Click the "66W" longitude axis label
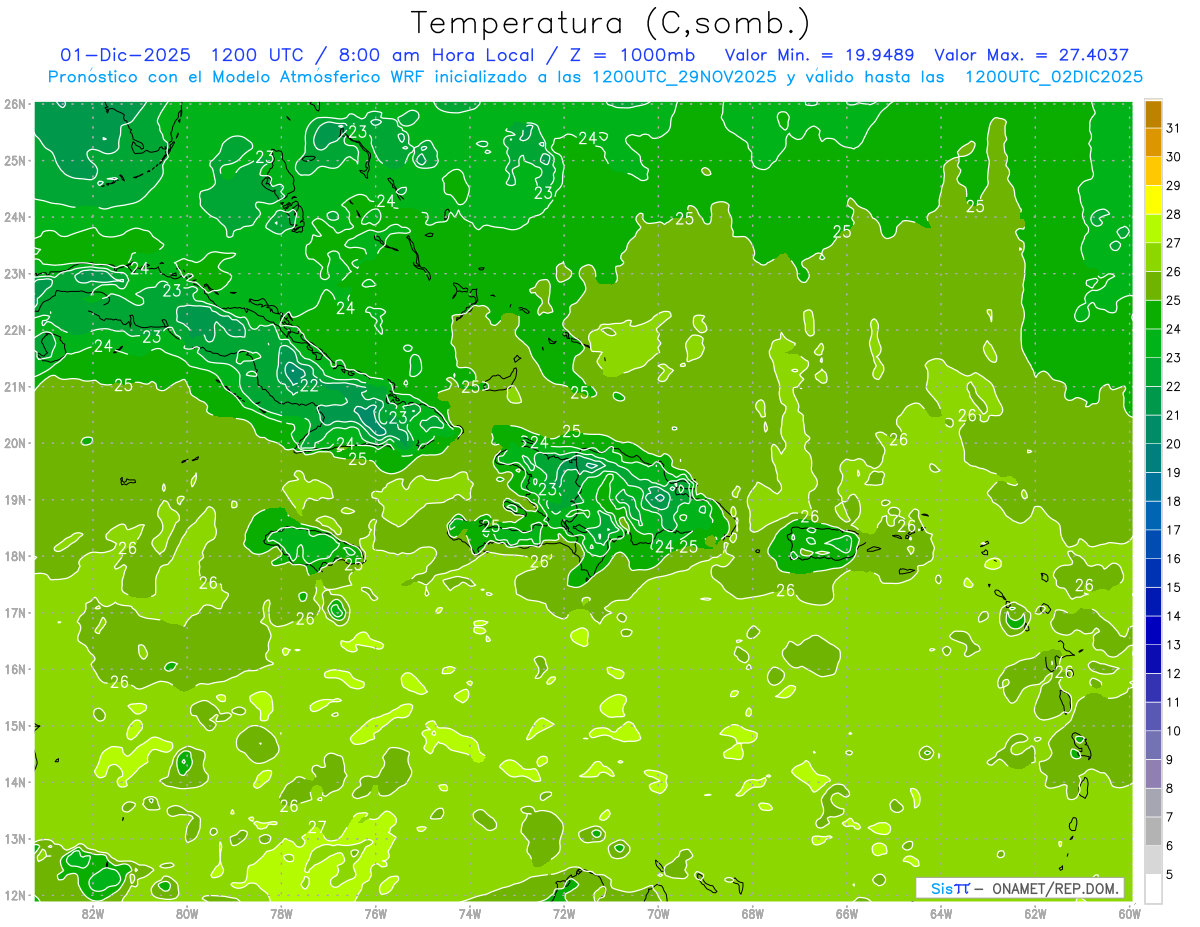This screenshot has height=927, width=1200. click(x=846, y=912)
